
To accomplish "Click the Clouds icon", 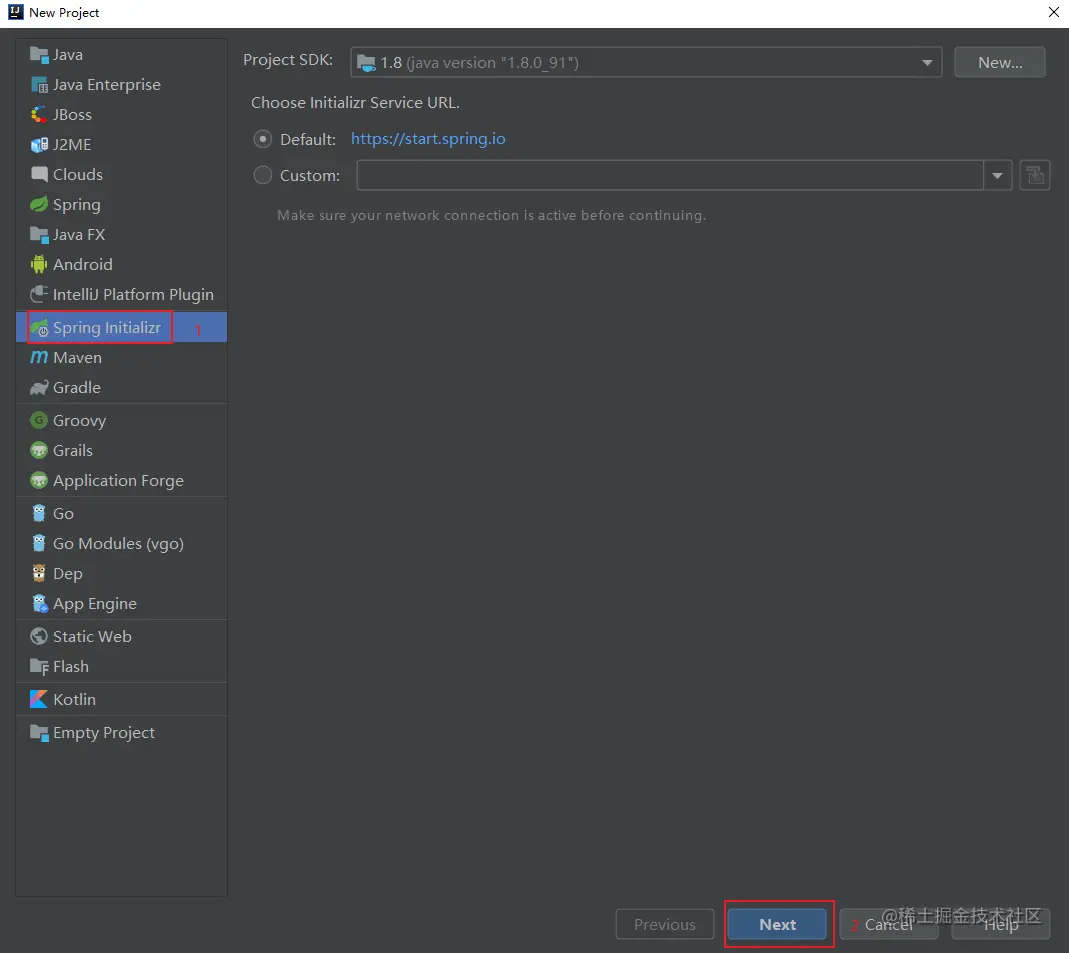I will (39, 175).
